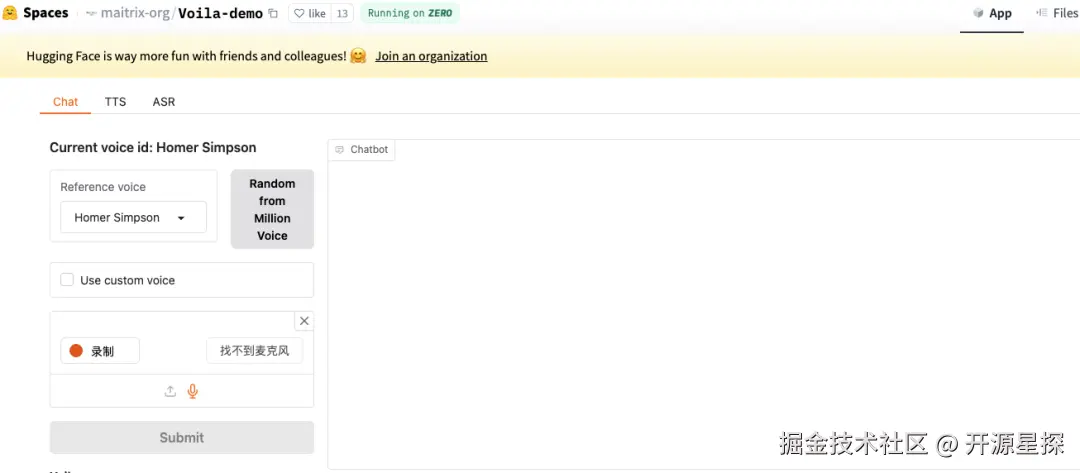Click the Spaces text link

(x=45, y=13)
